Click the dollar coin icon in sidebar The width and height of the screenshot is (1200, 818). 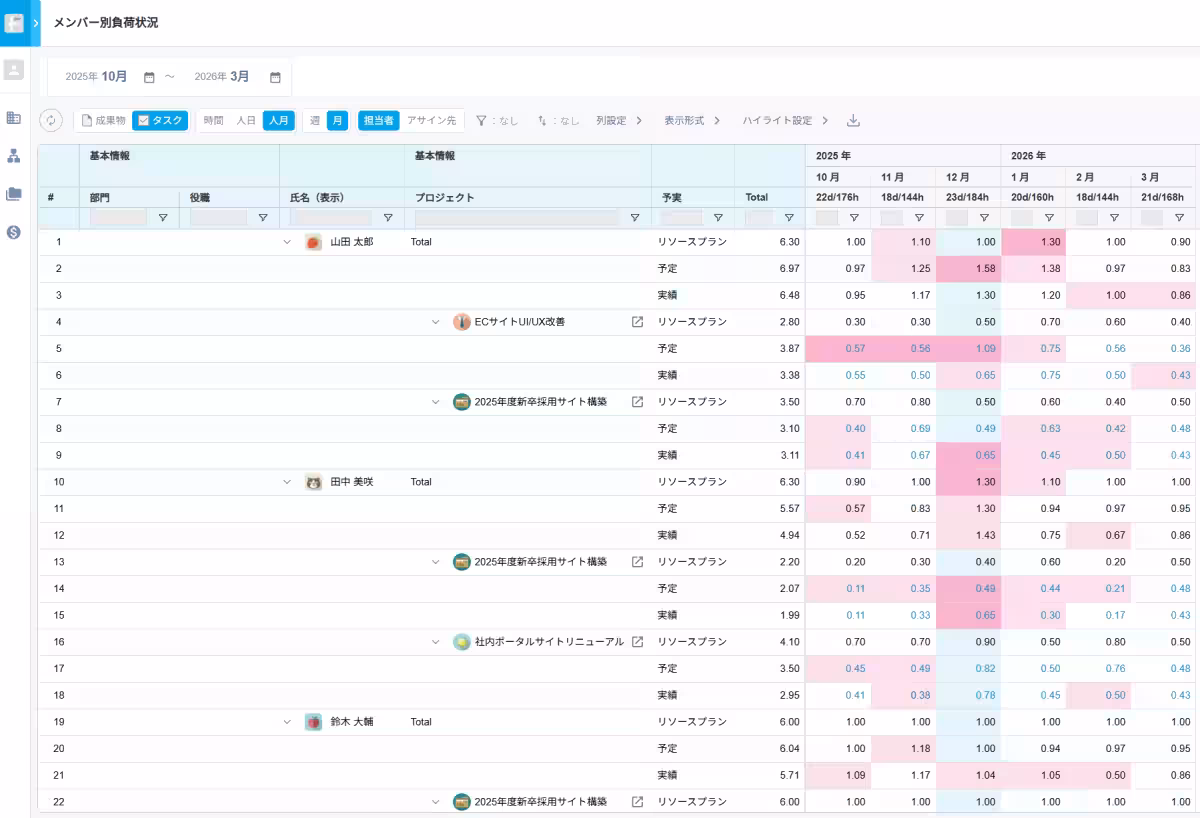13,232
